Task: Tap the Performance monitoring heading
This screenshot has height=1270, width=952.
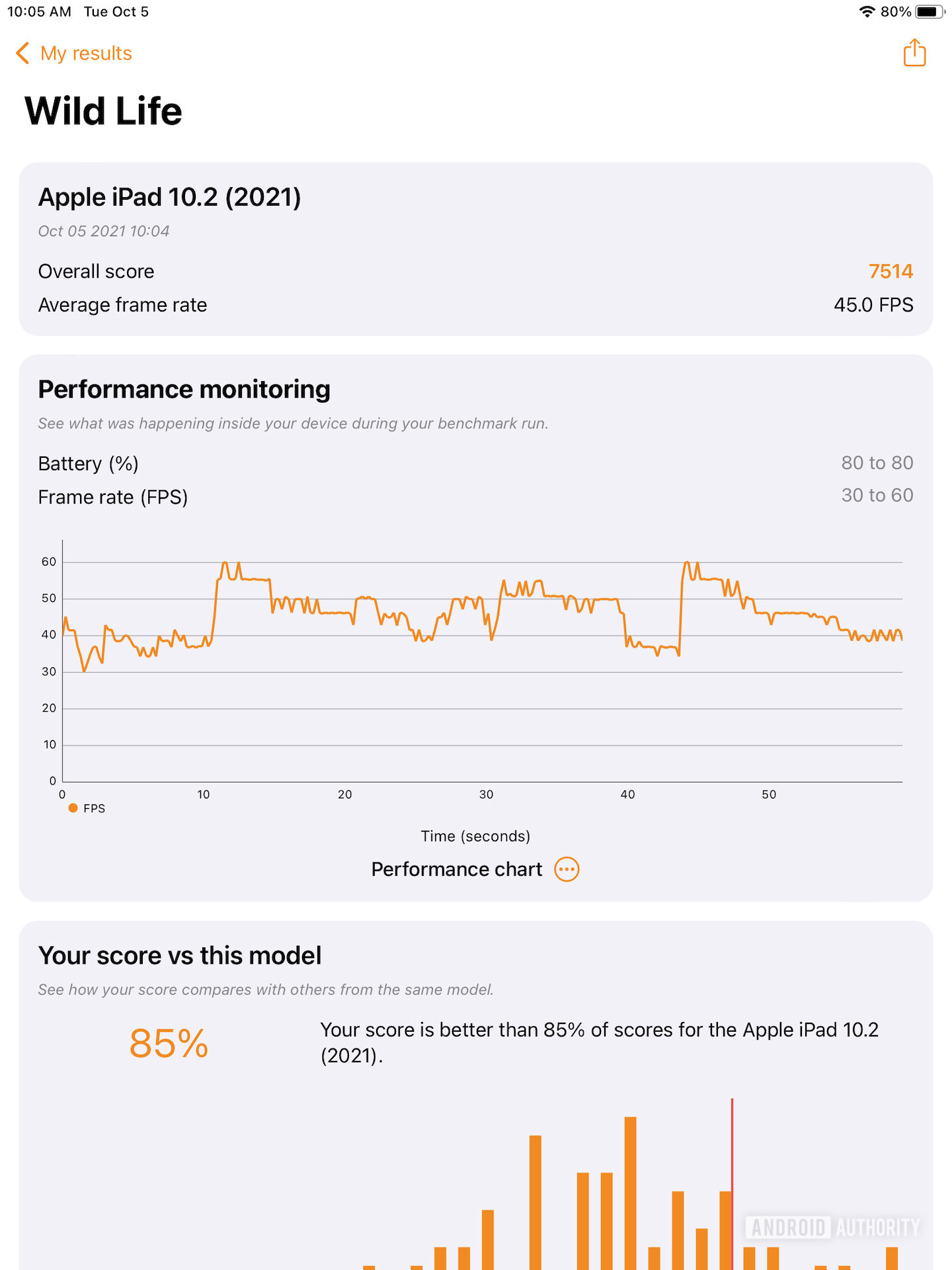Action: click(x=184, y=390)
